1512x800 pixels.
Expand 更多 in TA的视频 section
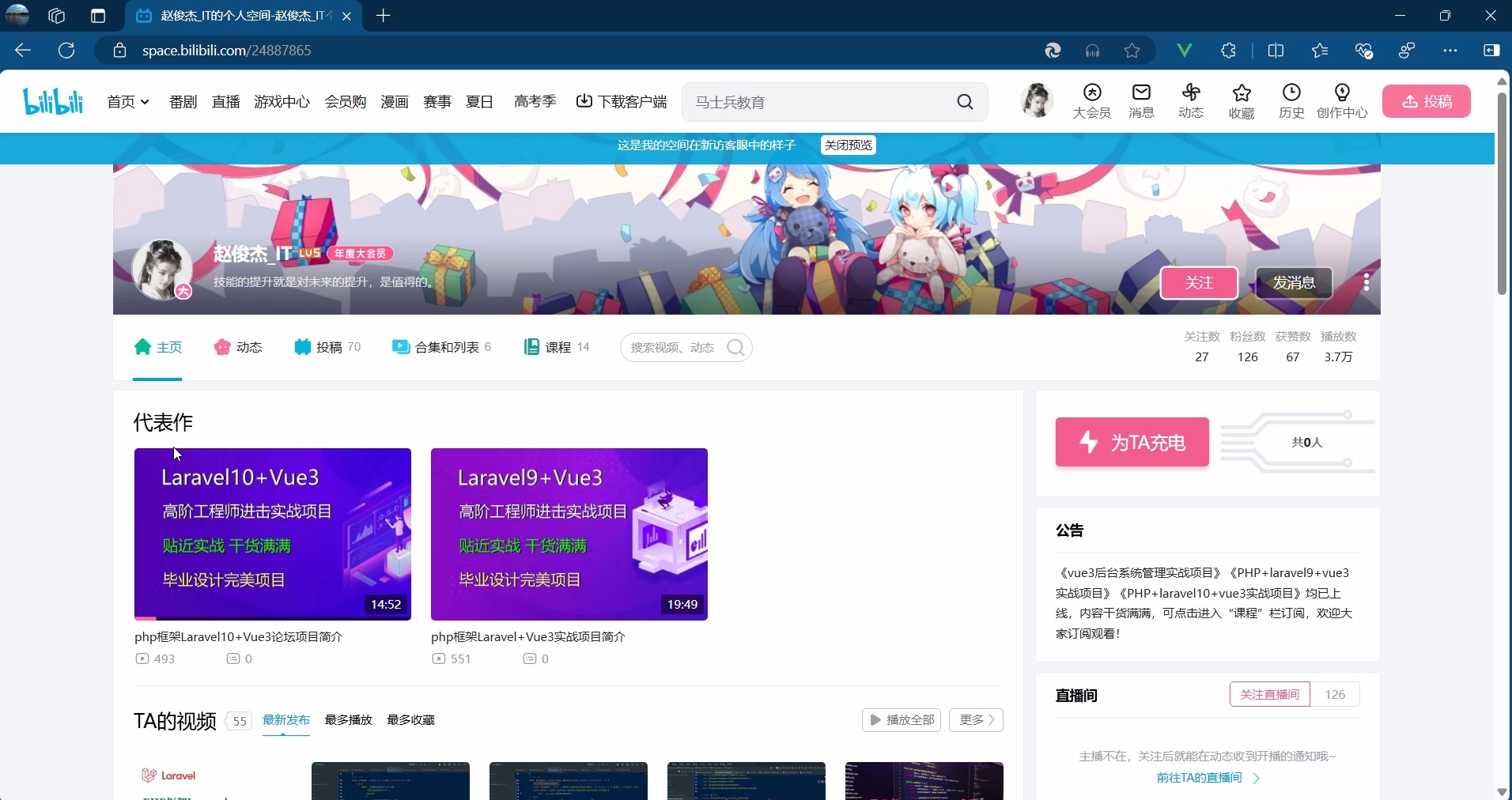[976, 720]
